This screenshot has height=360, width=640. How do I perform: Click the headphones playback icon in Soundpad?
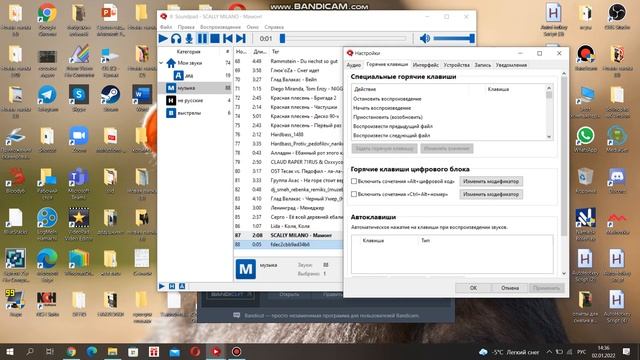pyautogui.click(x=176, y=38)
